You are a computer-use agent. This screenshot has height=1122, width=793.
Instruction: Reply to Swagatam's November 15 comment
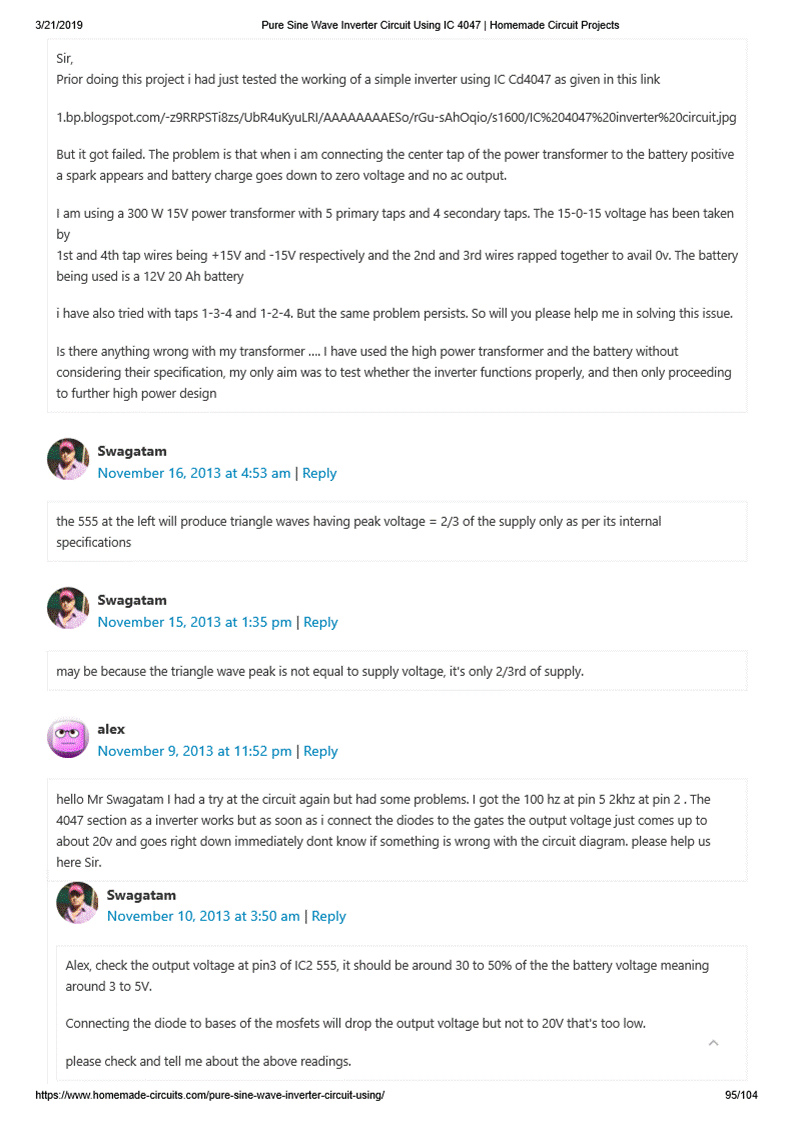[x=321, y=622]
